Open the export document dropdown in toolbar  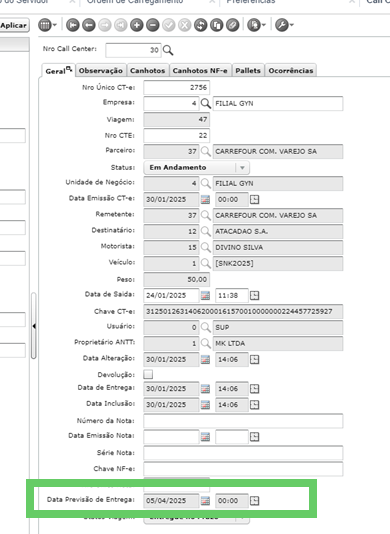pyautogui.click(x=256, y=25)
